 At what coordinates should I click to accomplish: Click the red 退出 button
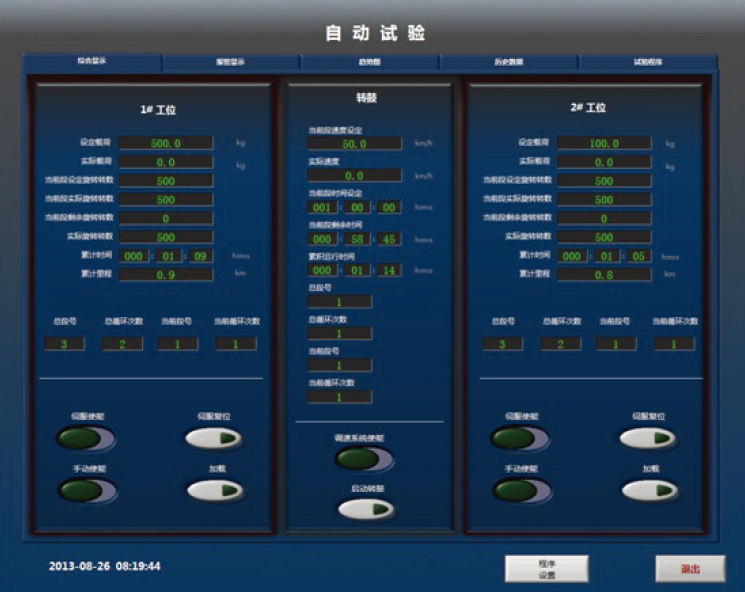pos(690,568)
